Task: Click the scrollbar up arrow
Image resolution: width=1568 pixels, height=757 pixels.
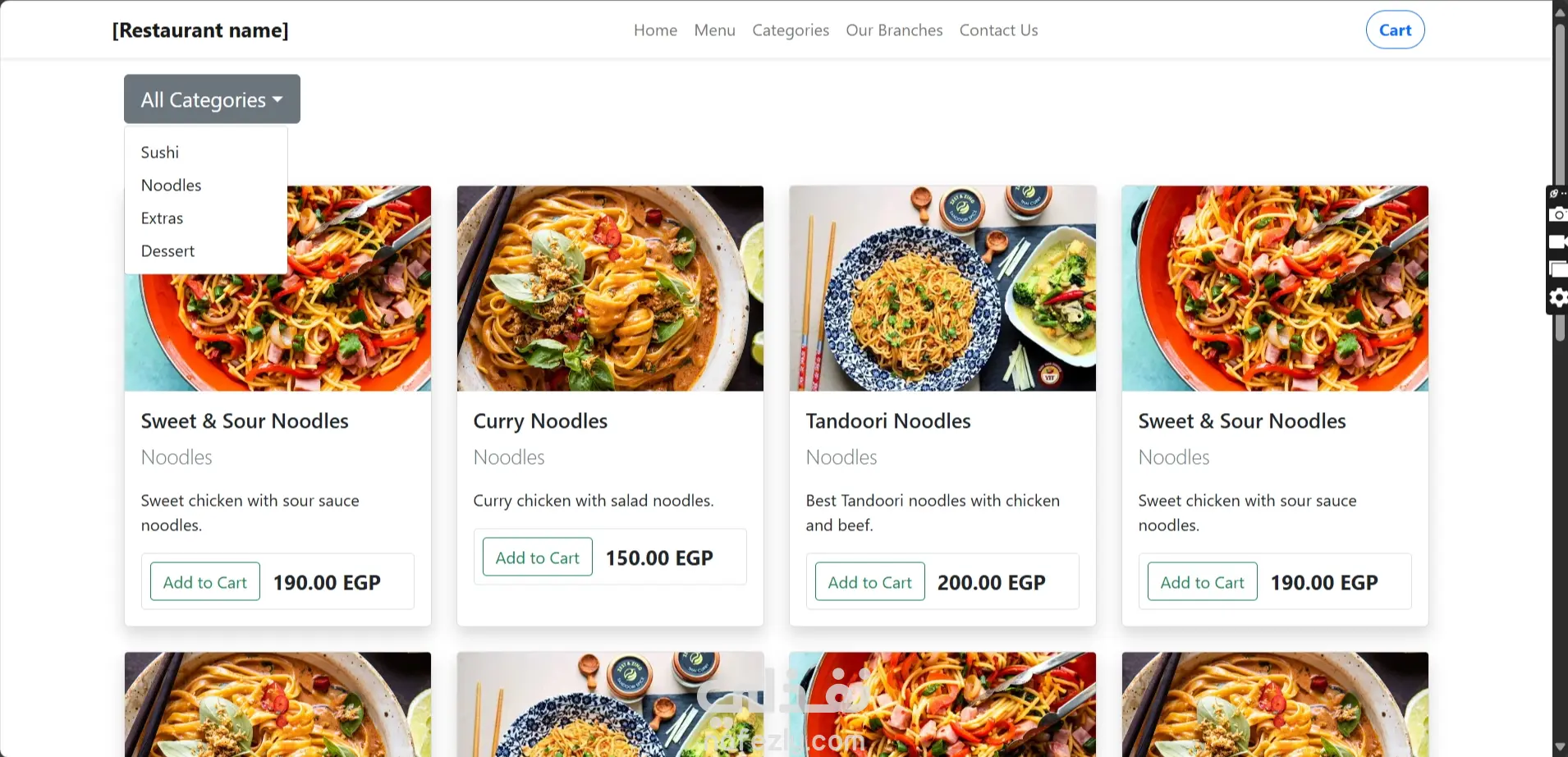Action: [x=1560, y=11]
